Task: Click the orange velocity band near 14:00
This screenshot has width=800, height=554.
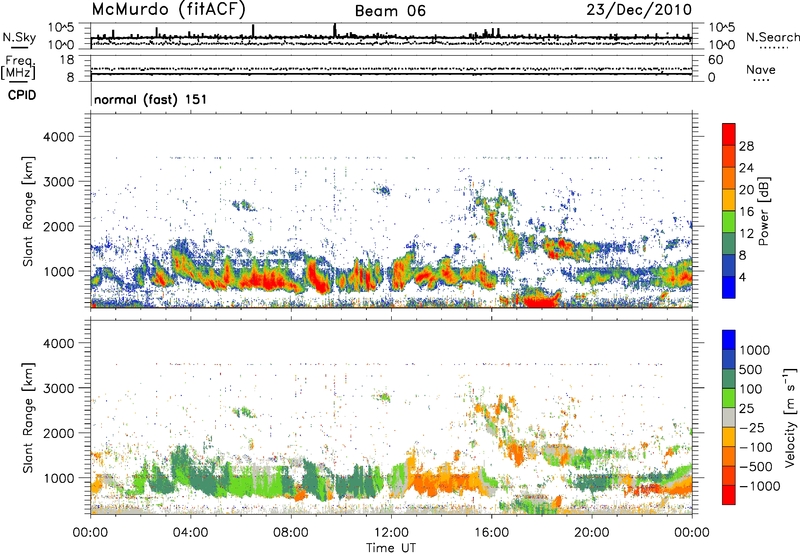Action: click(444, 484)
